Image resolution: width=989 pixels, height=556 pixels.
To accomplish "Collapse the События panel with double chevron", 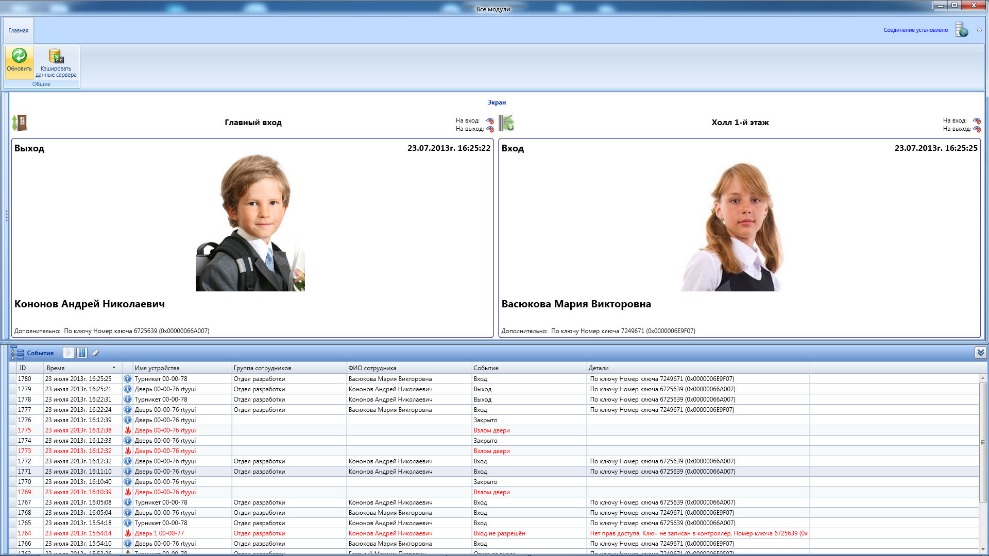I will (981, 352).
